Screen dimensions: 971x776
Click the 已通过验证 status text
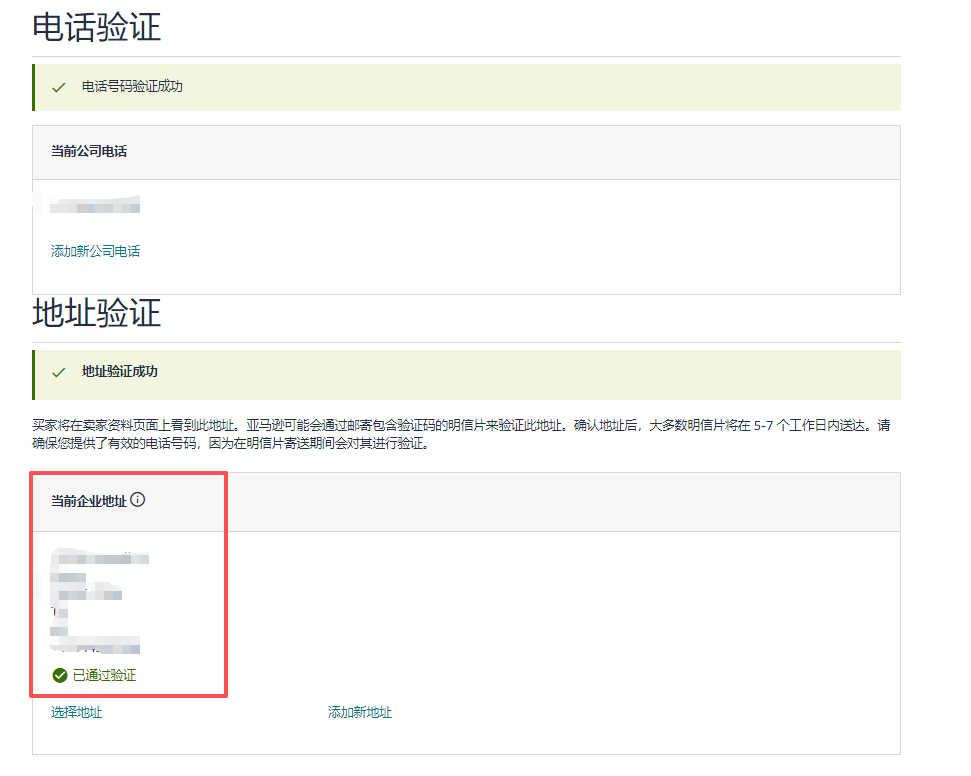(104, 676)
